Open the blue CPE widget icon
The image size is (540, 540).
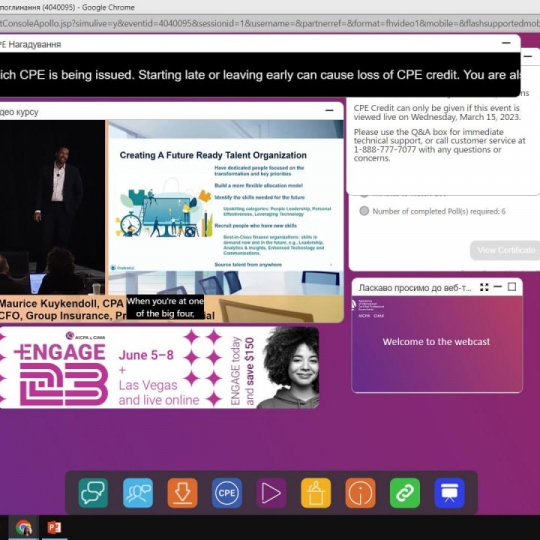[x=227, y=493]
